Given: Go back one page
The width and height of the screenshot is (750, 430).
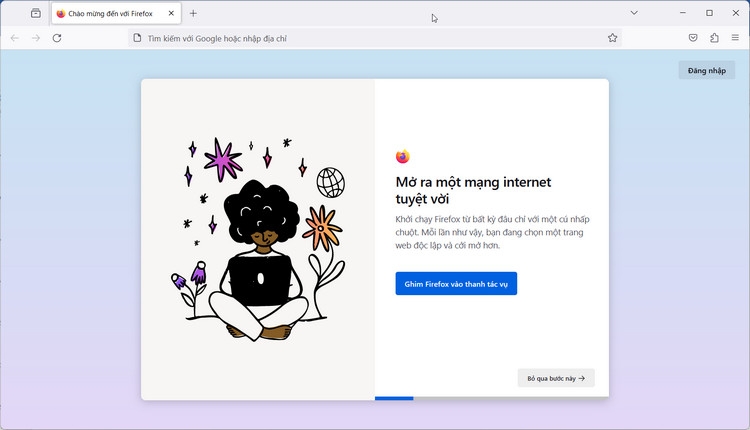Looking at the screenshot, I should click(15, 38).
